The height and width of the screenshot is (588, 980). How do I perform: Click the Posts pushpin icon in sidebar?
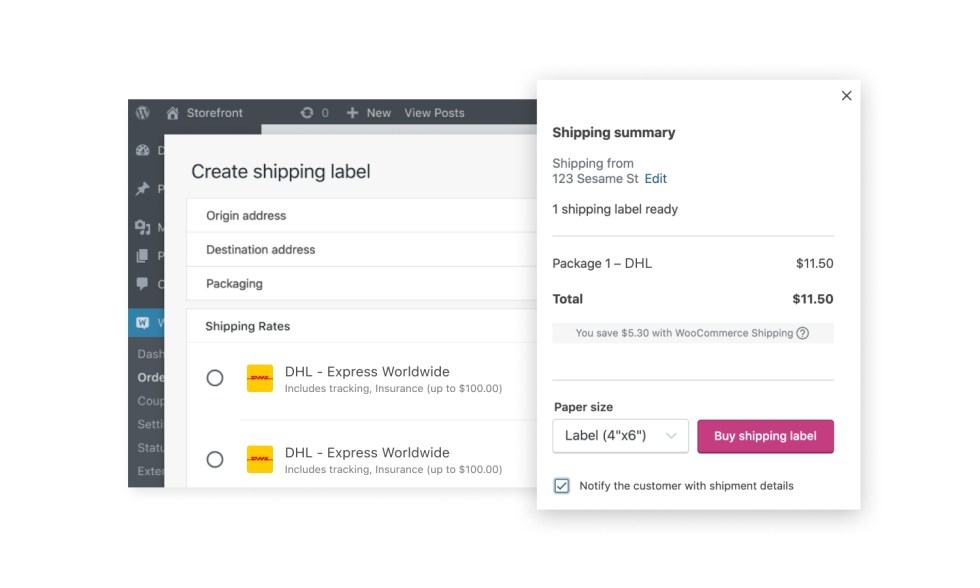(x=143, y=189)
